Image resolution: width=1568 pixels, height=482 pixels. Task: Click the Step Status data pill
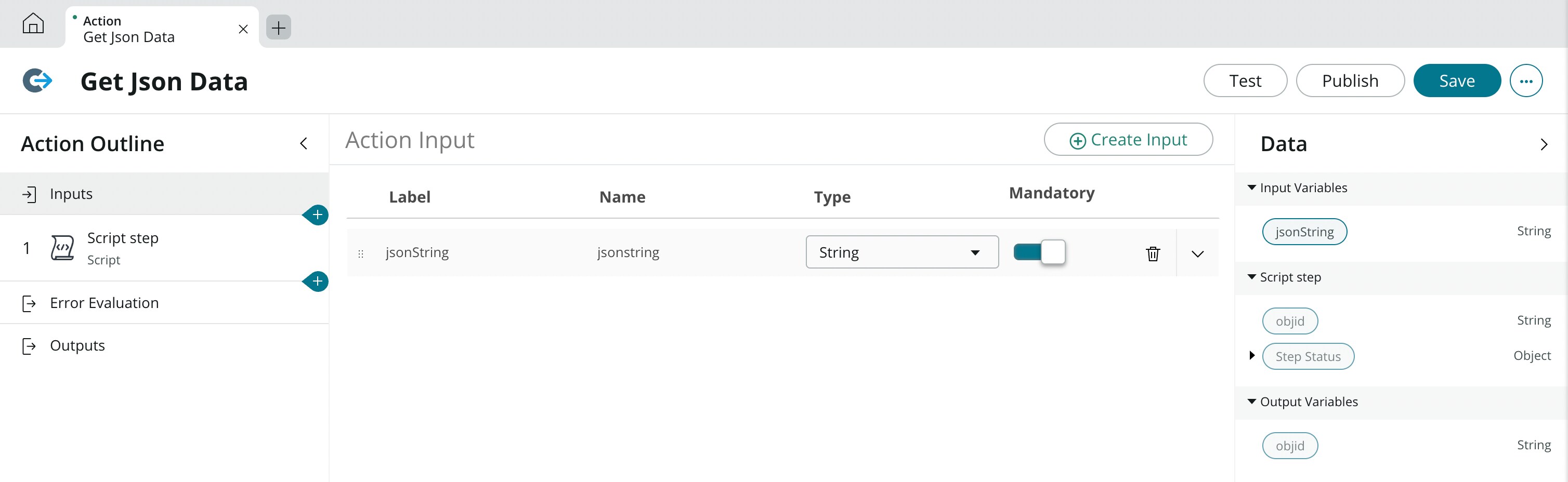pos(1308,356)
